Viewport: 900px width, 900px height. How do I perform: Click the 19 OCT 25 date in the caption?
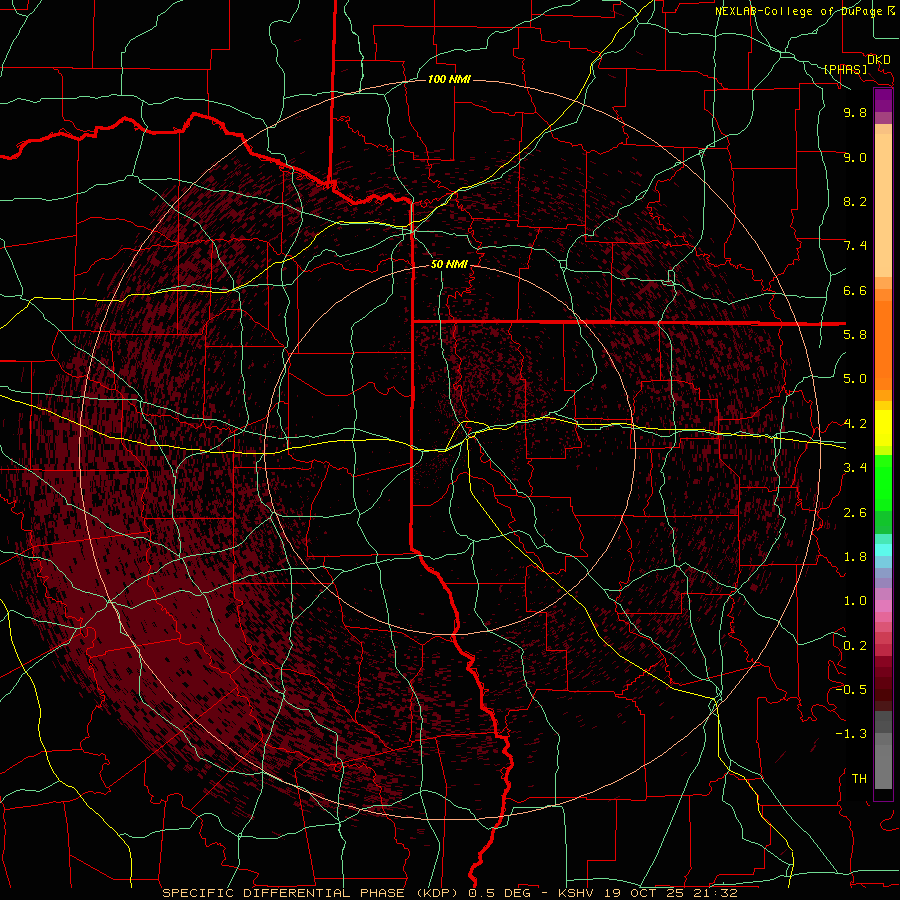click(643, 893)
